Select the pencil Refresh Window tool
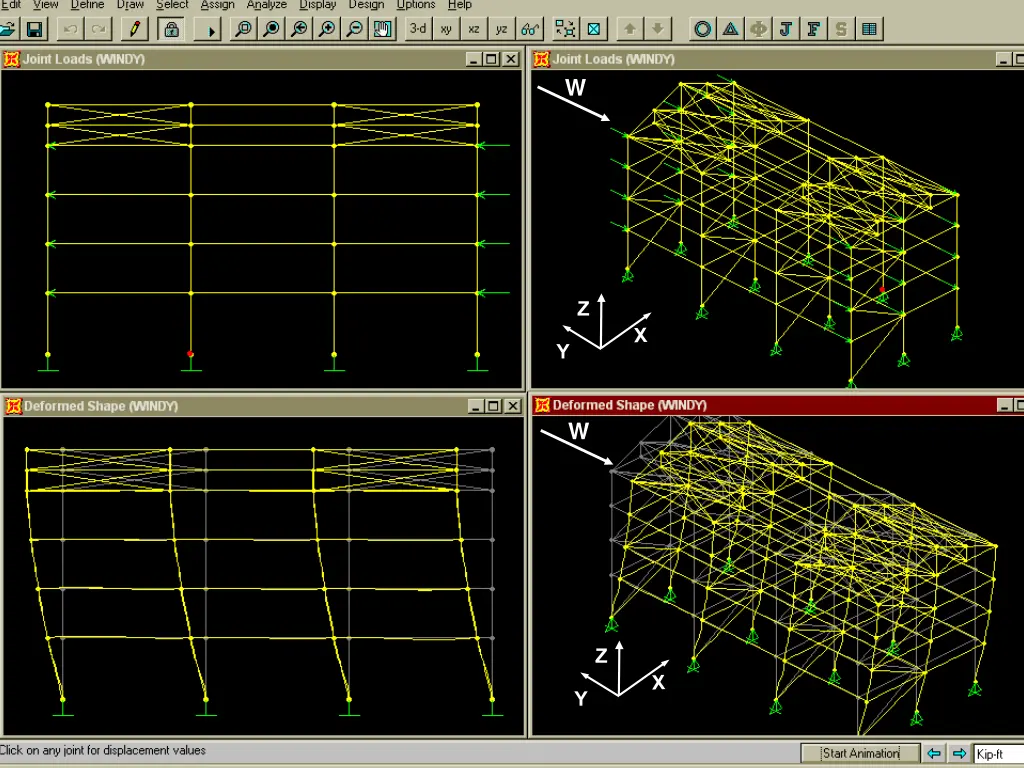The width and height of the screenshot is (1024, 768). tap(133, 29)
